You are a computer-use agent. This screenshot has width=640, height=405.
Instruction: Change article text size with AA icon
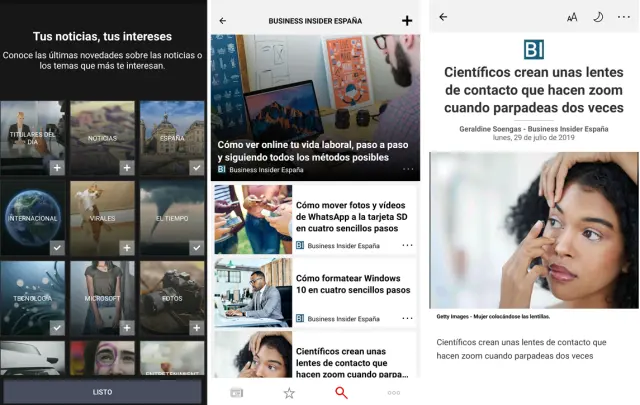coord(572,17)
